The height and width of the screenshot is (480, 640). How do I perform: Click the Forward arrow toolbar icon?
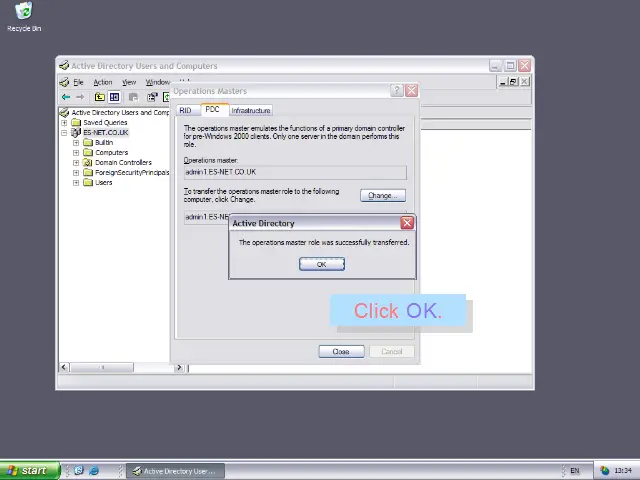pos(80,97)
